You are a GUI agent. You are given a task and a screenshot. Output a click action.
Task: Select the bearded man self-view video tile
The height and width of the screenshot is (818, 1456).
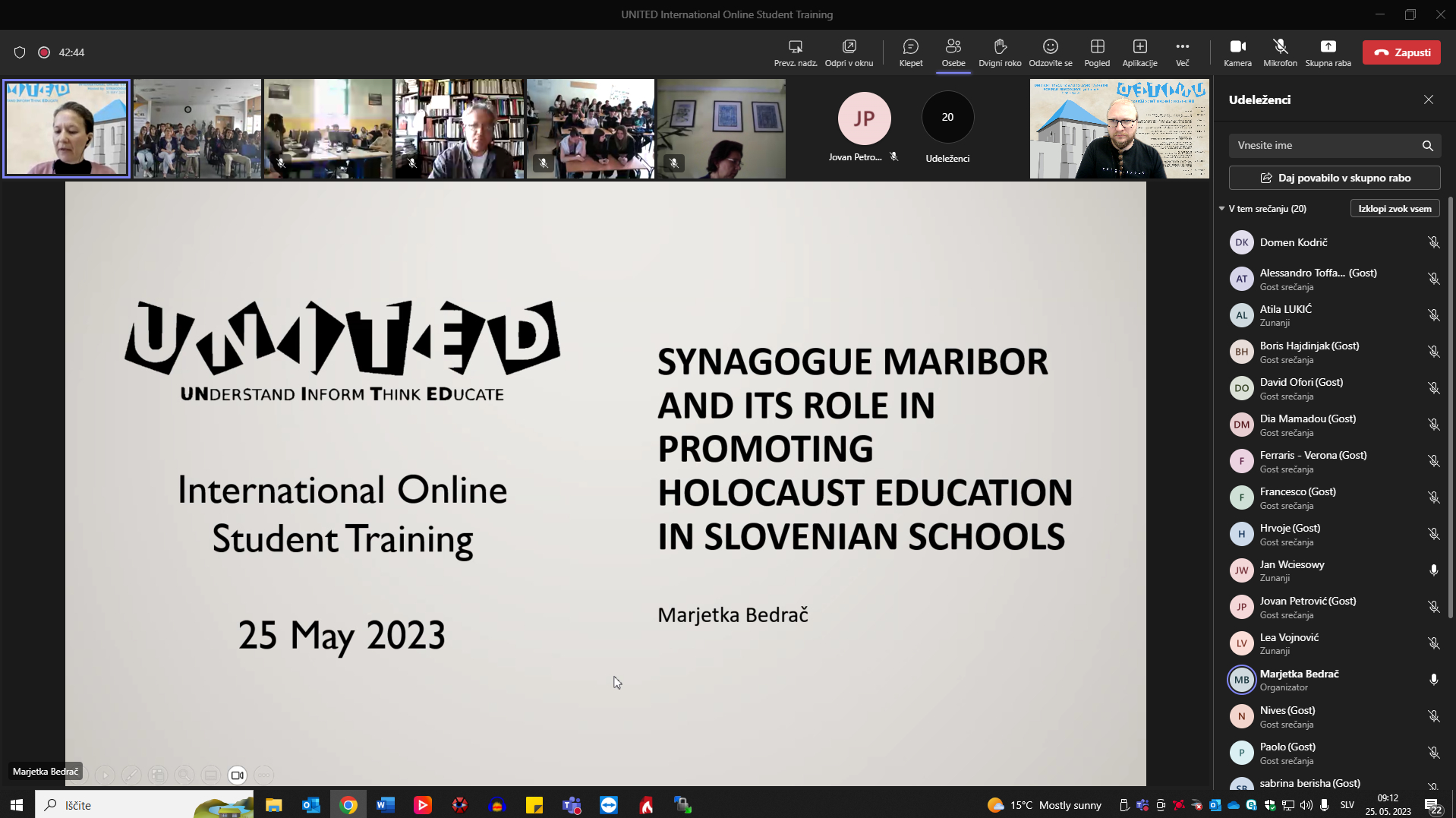[x=1119, y=128]
